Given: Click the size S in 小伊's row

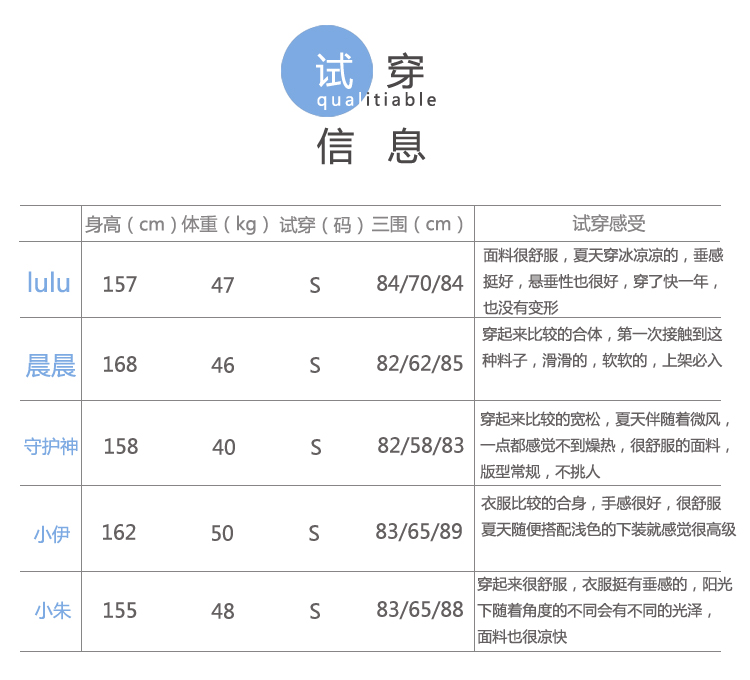Looking at the screenshot, I should point(315,534).
